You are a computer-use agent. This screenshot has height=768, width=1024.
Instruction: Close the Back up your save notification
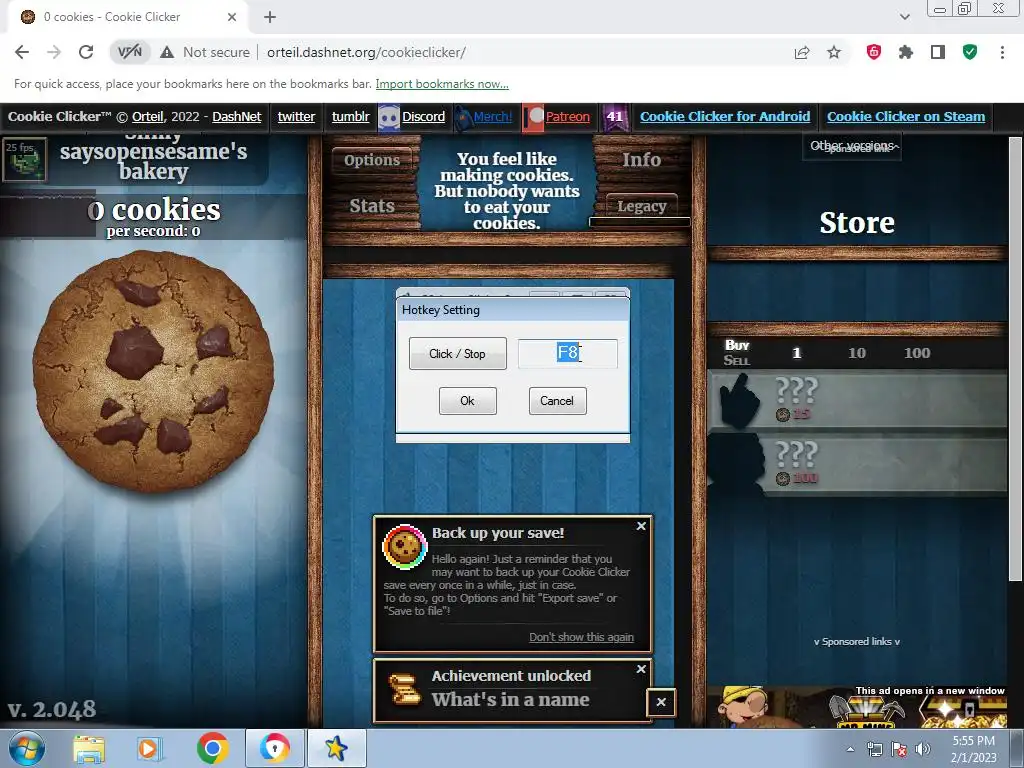coord(641,526)
